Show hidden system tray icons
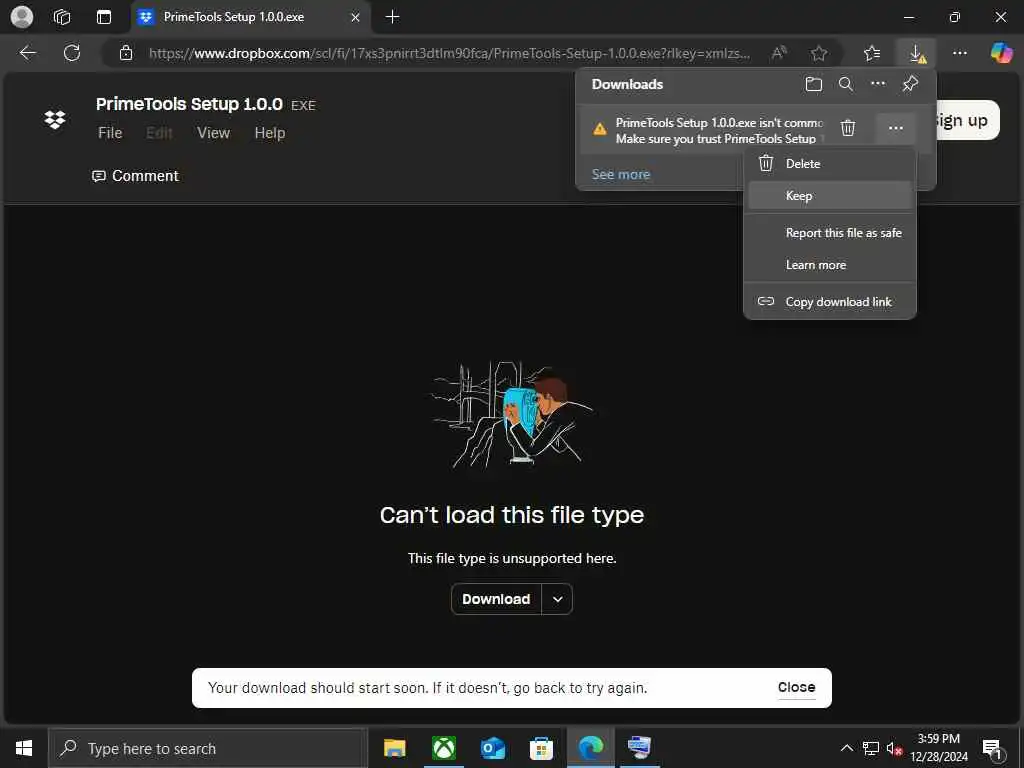 (x=846, y=748)
